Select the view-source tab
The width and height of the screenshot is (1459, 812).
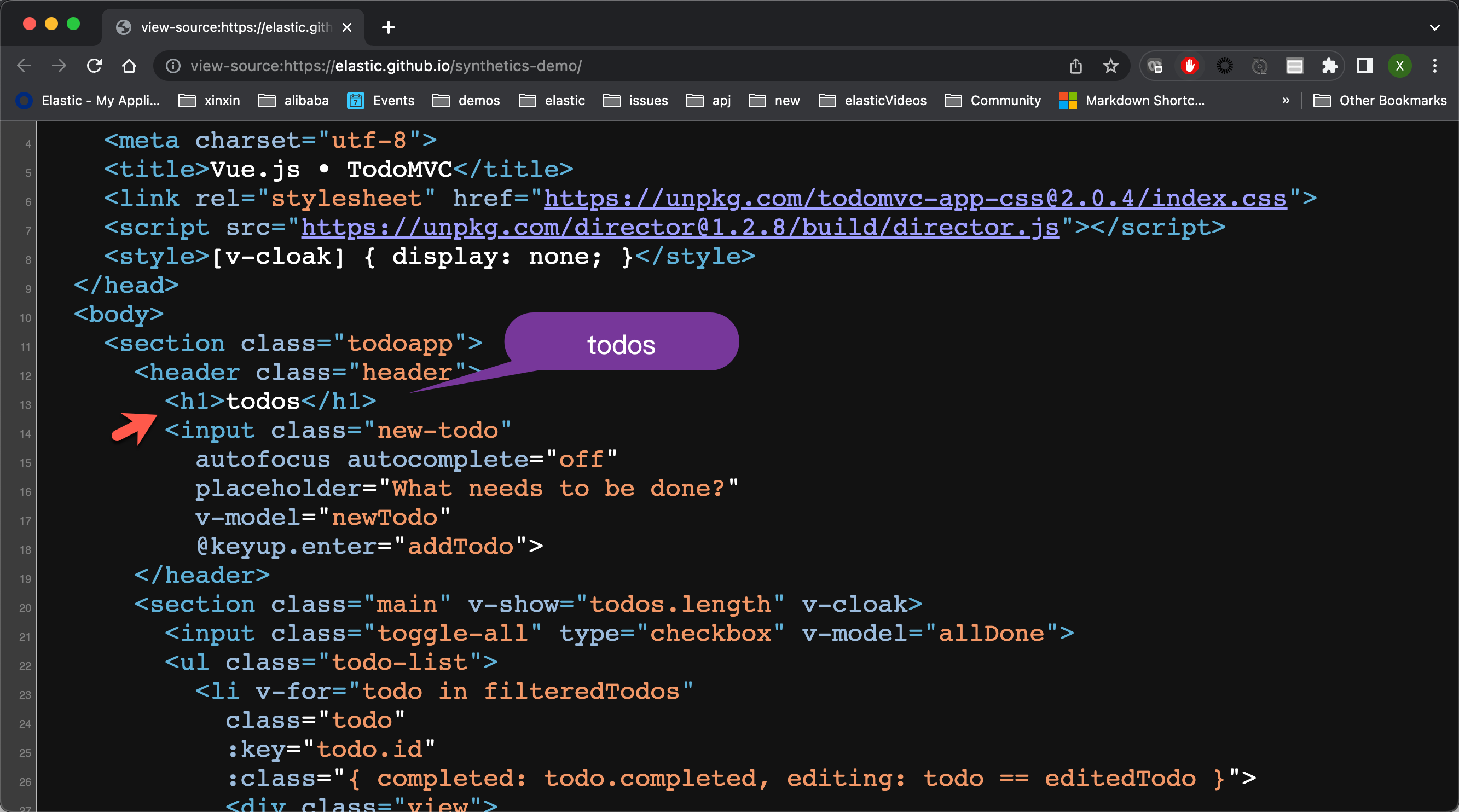click(232, 27)
